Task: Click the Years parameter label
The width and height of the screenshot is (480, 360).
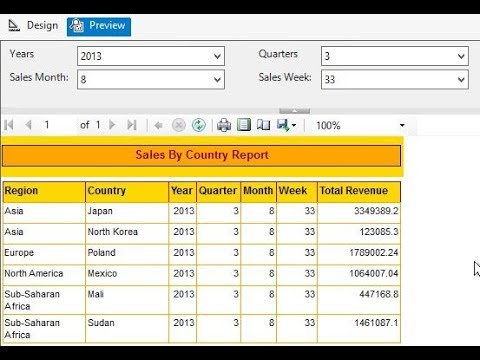Action: [x=22, y=54]
